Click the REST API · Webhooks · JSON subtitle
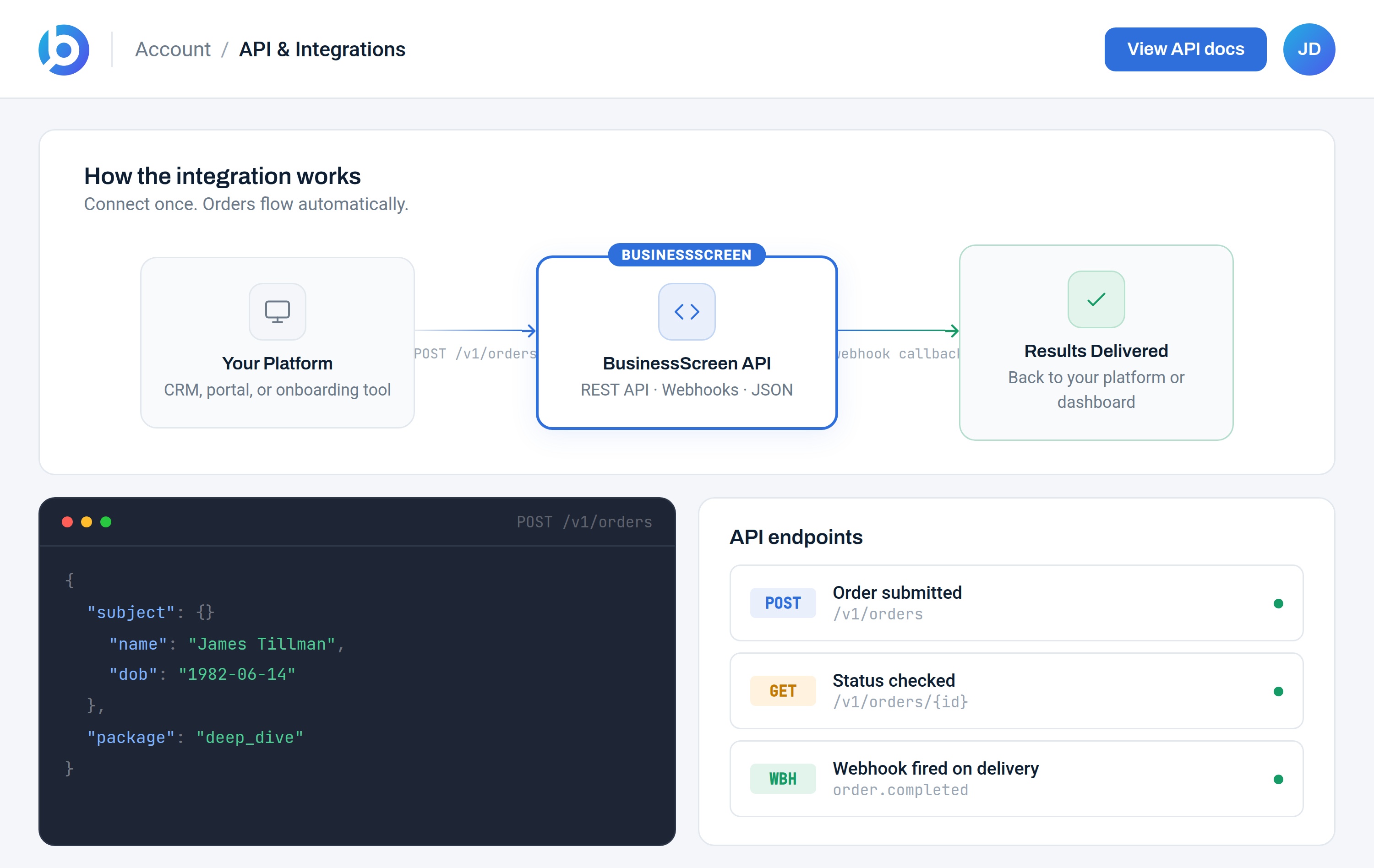 687,390
